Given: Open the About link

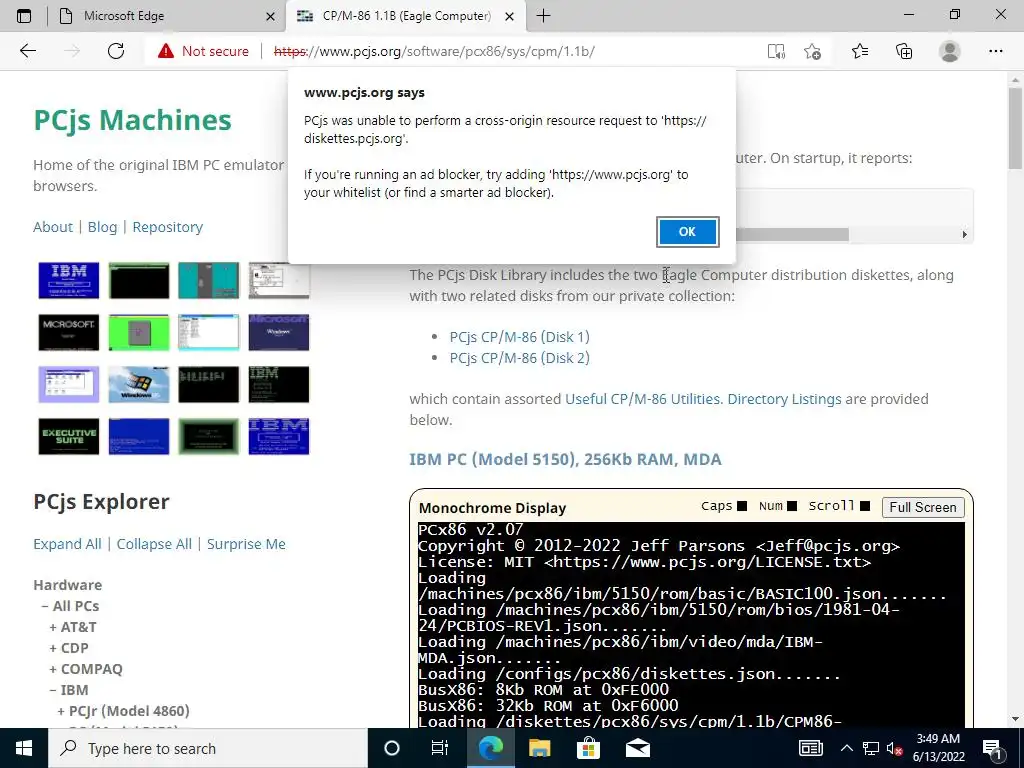Looking at the screenshot, I should point(53,227).
